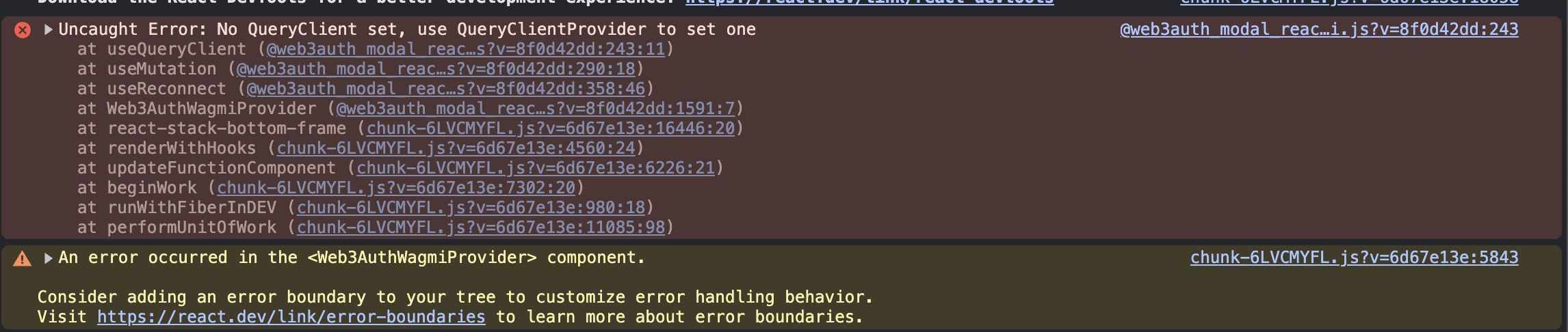Expand the 'An error occurred' warning arrow

[x=49, y=258]
